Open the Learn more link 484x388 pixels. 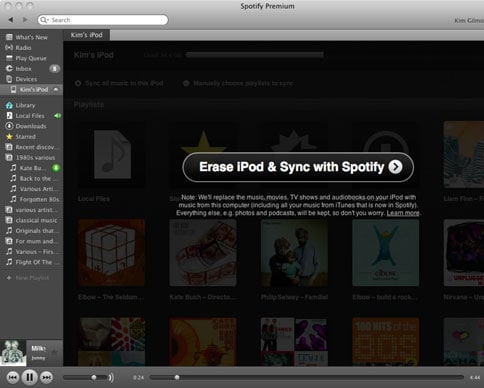(403, 213)
